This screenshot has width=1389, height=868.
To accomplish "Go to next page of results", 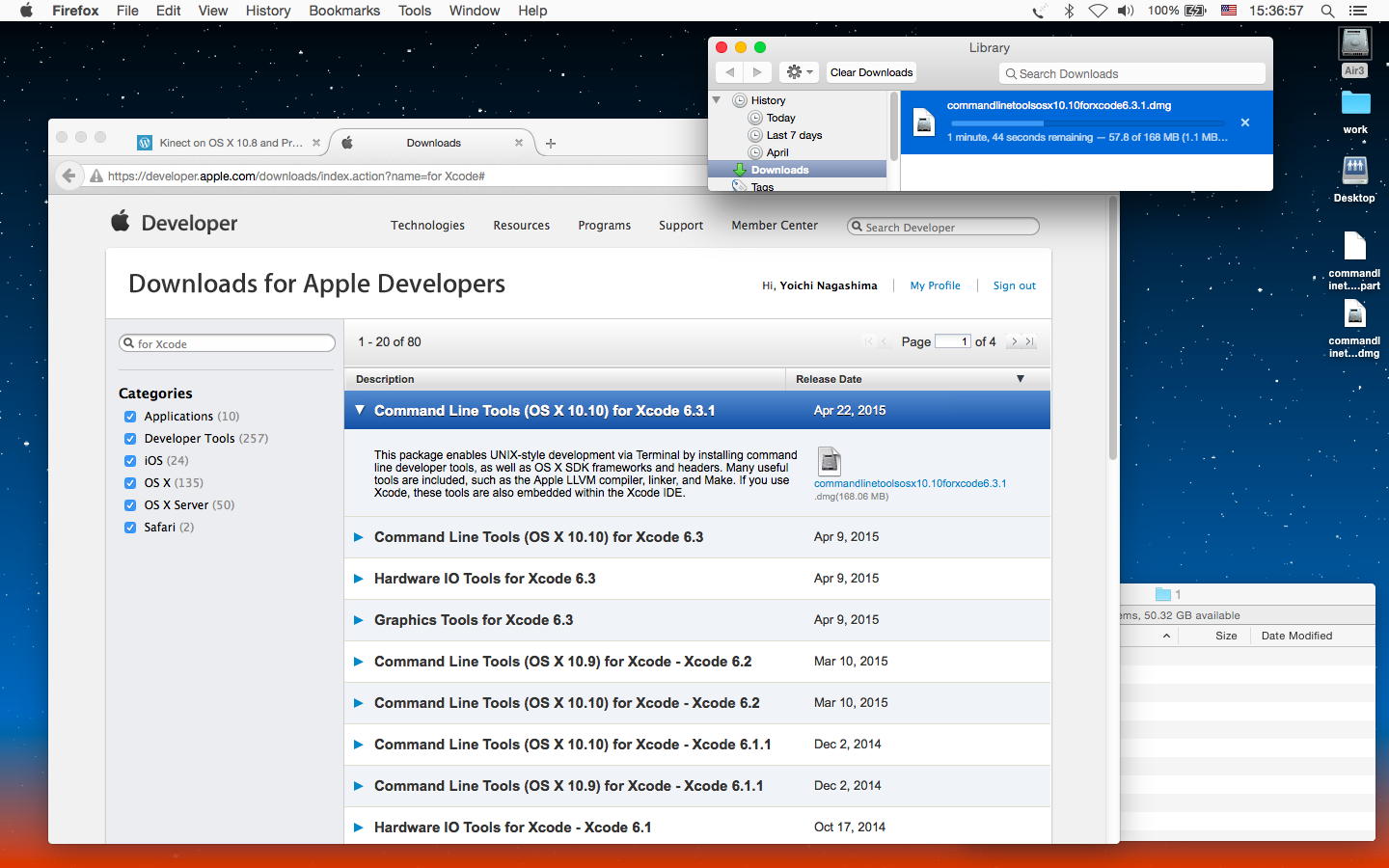I will pos(1014,341).
